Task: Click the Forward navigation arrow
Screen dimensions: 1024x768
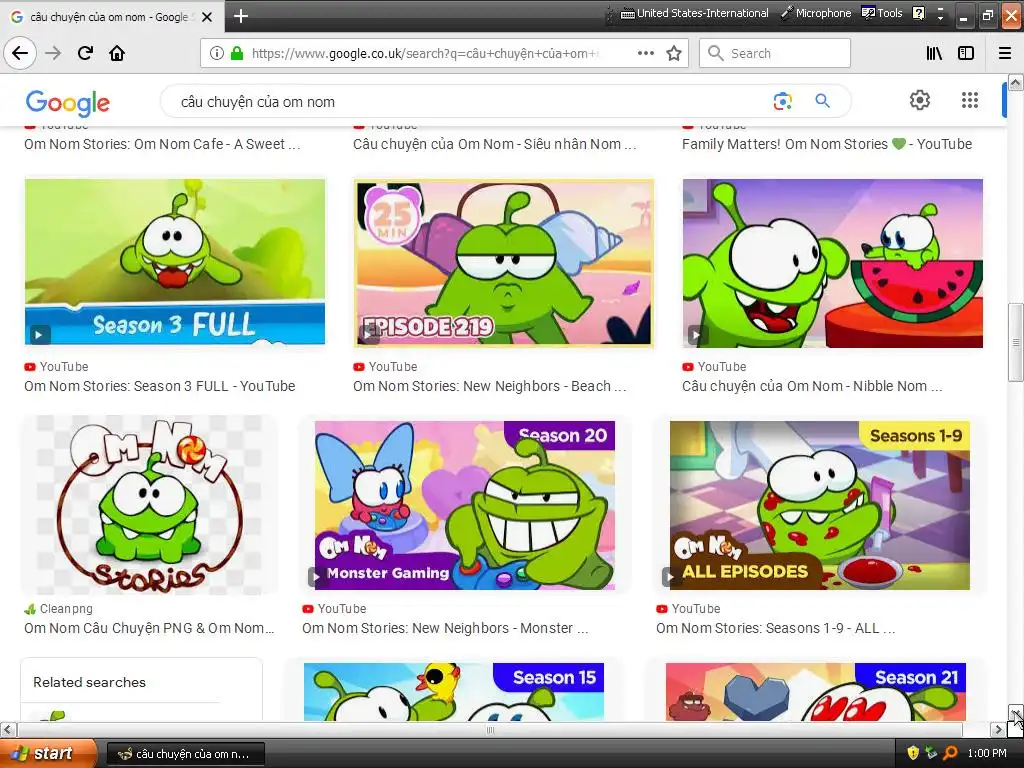Action: pyautogui.click(x=53, y=53)
